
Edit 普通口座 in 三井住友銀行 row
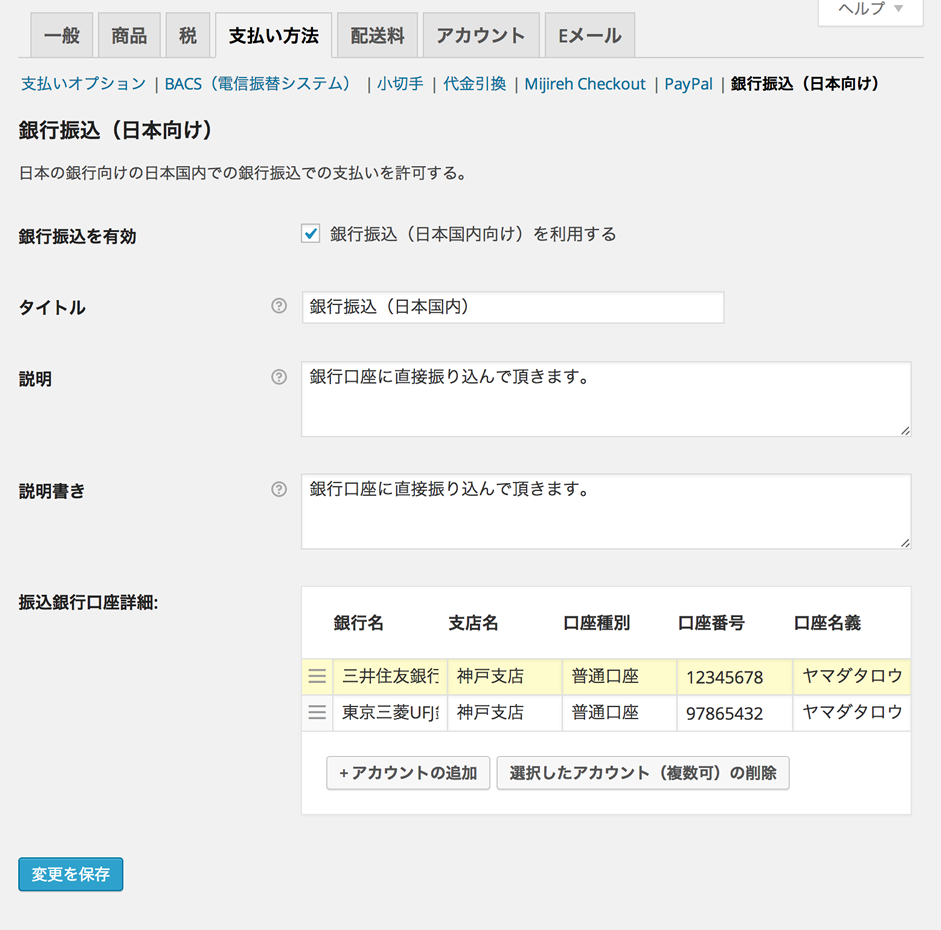pos(619,676)
